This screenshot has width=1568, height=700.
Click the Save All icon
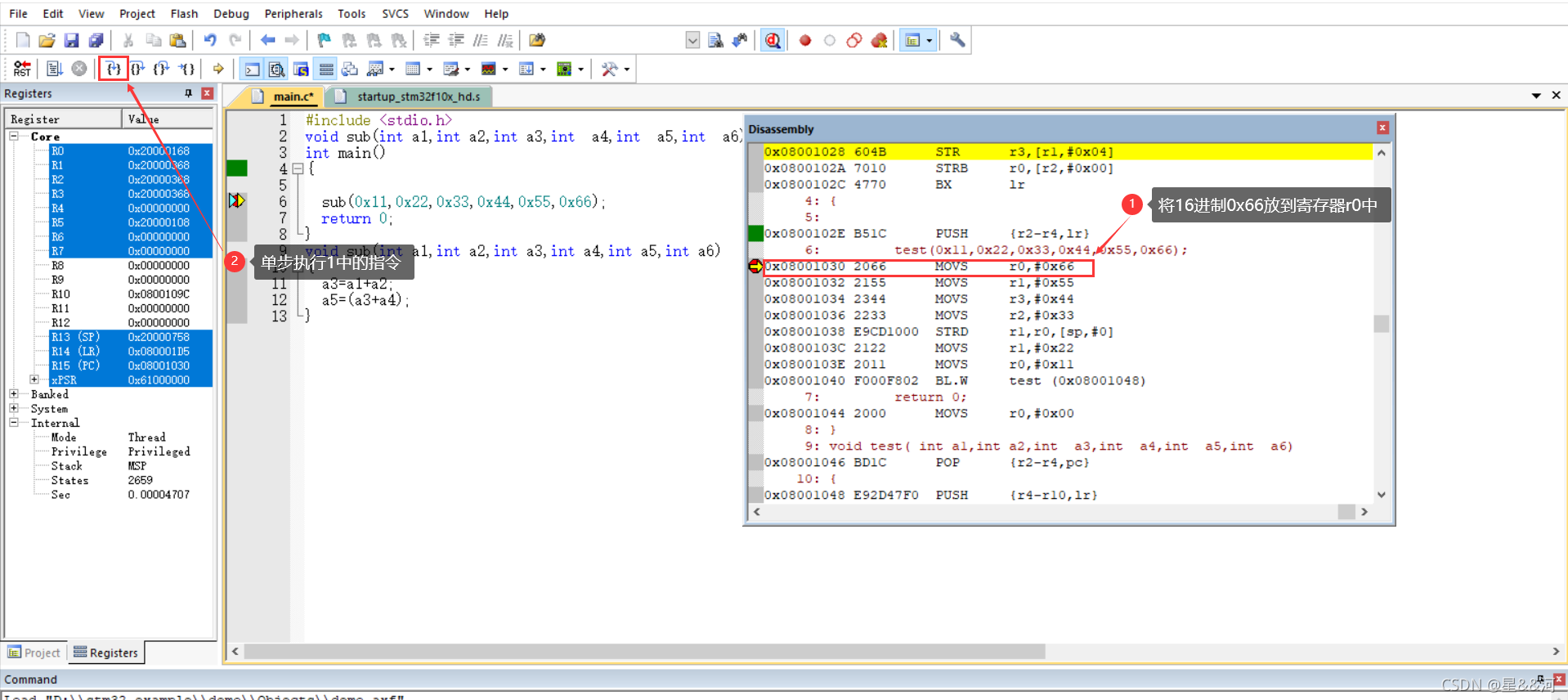click(96, 40)
